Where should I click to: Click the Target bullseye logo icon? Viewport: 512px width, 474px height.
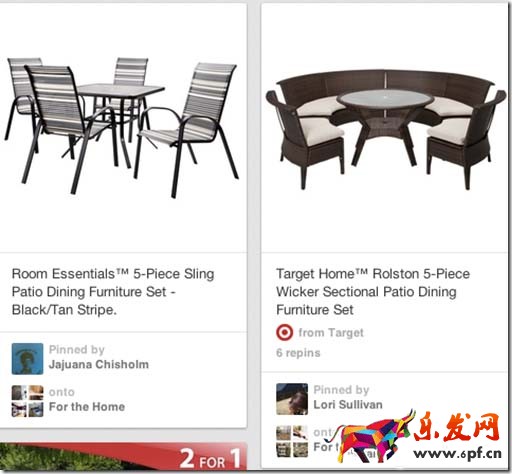tap(285, 332)
